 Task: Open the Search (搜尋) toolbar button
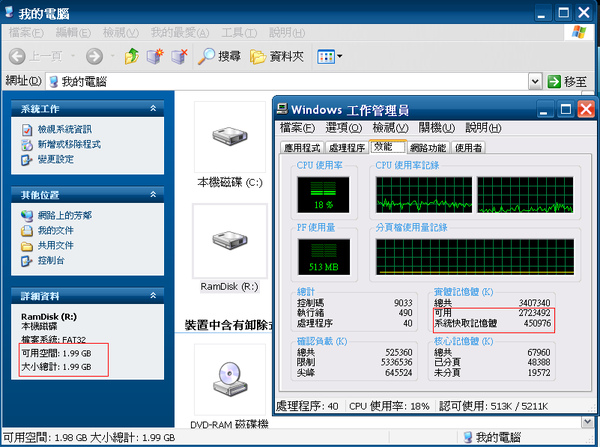(219, 57)
